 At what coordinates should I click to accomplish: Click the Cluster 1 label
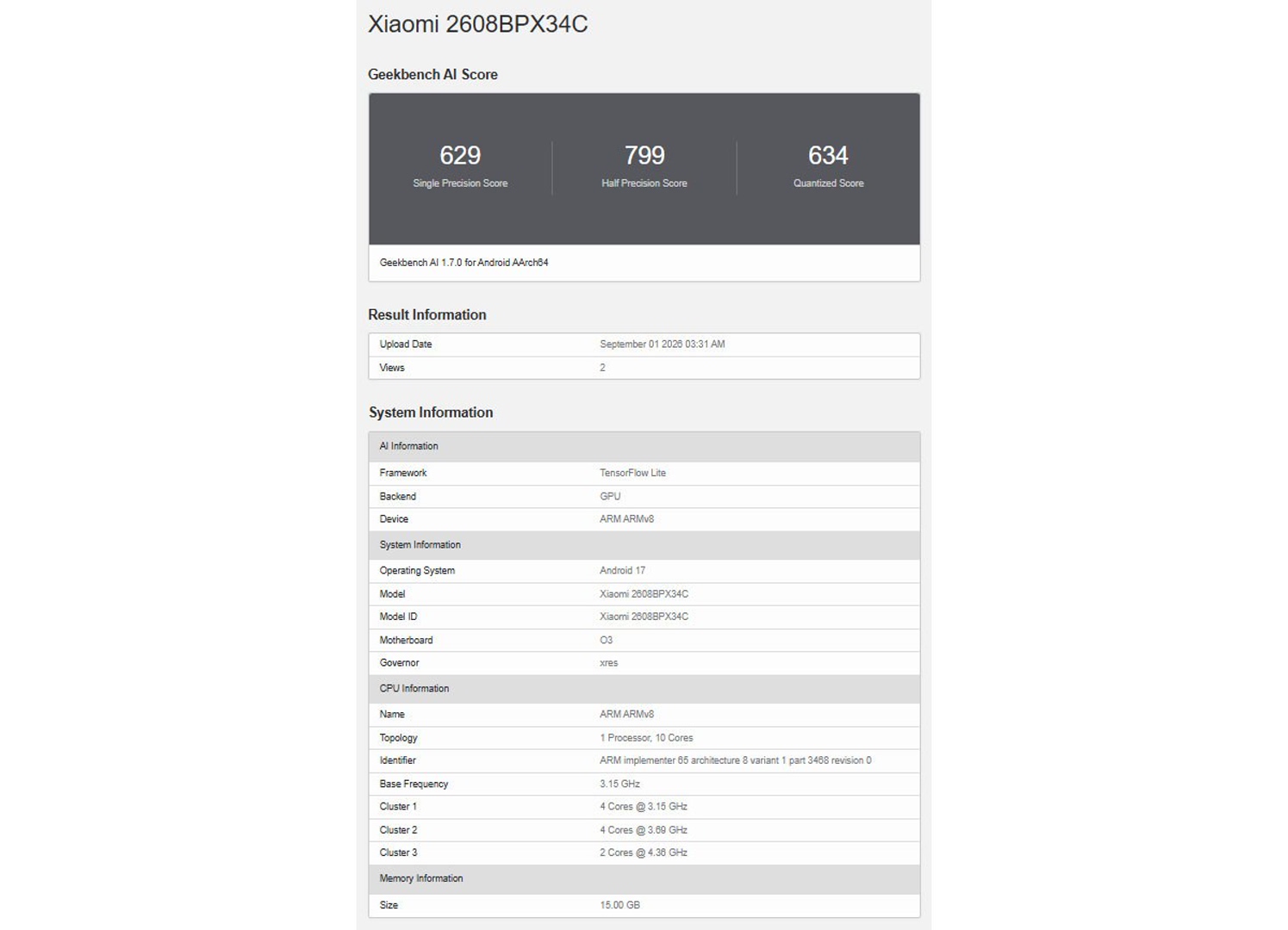click(398, 807)
